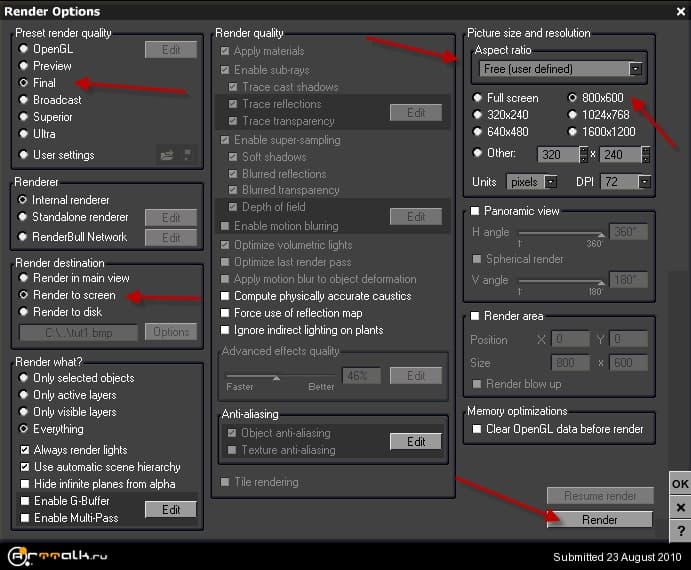The image size is (691, 570).
Task: Enable Compute physically accurate caustics
Action: 226,296
